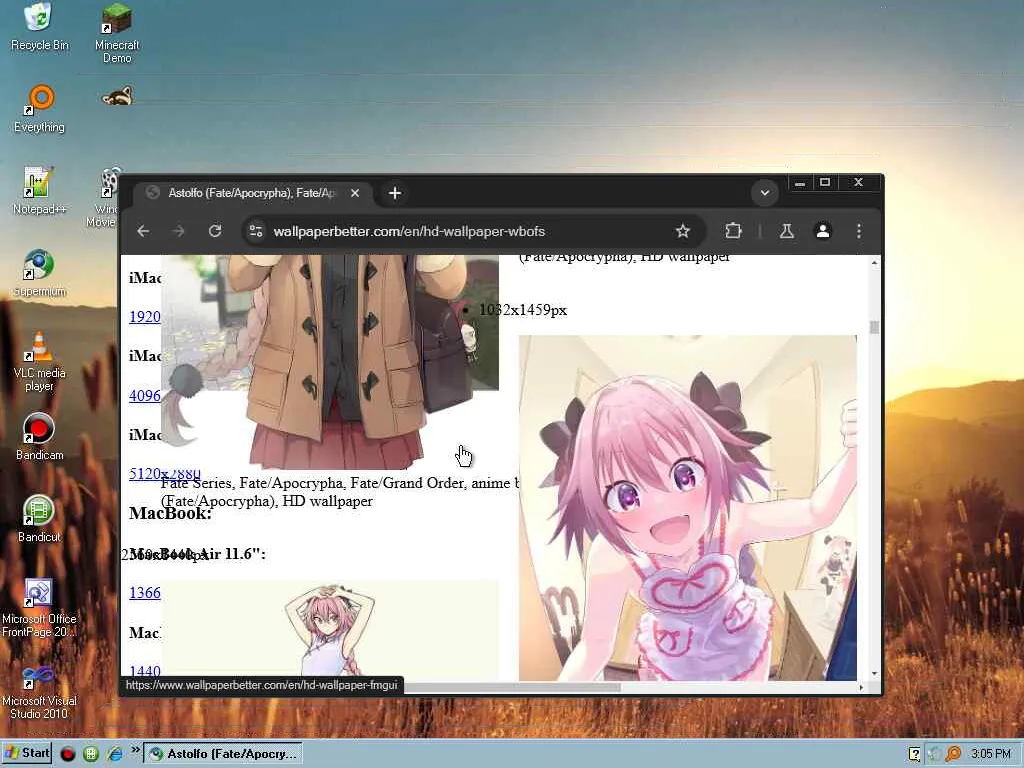1024x768 pixels.
Task: Click the scroll up arrow
Action: tap(874, 263)
